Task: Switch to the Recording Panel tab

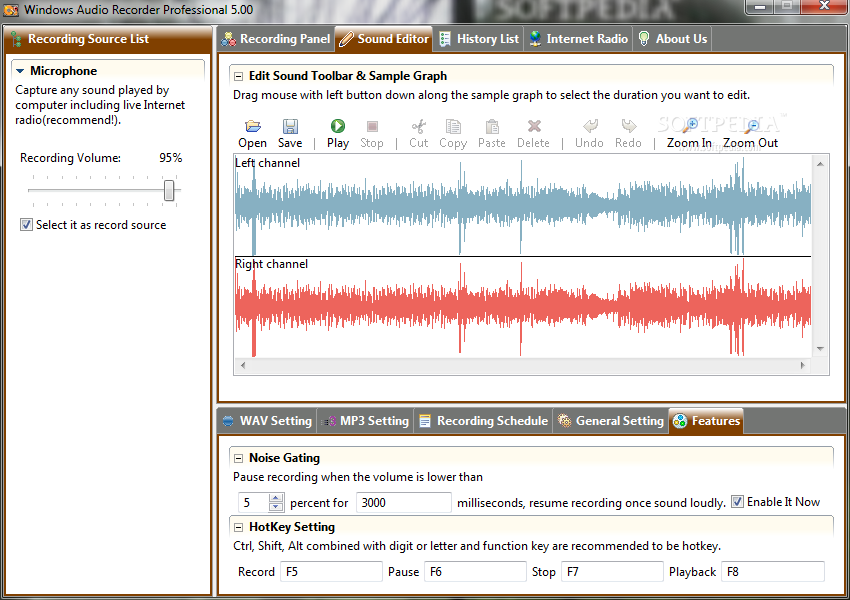Action: coord(276,39)
